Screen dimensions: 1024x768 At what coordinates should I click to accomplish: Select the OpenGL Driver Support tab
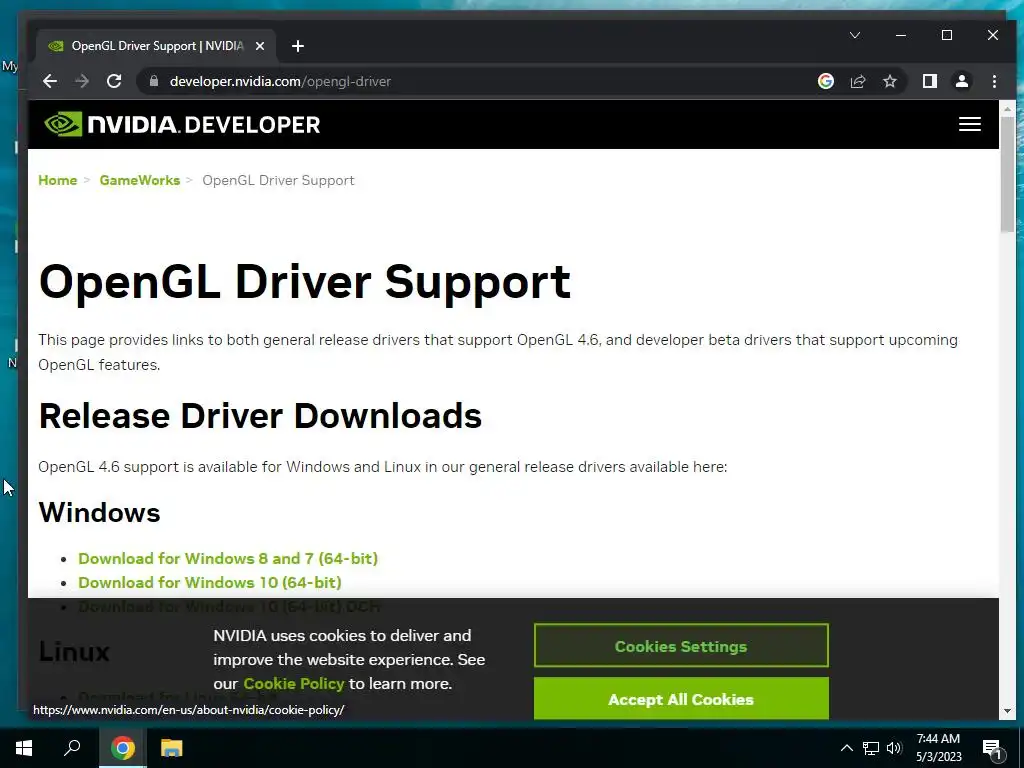coord(157,46)
